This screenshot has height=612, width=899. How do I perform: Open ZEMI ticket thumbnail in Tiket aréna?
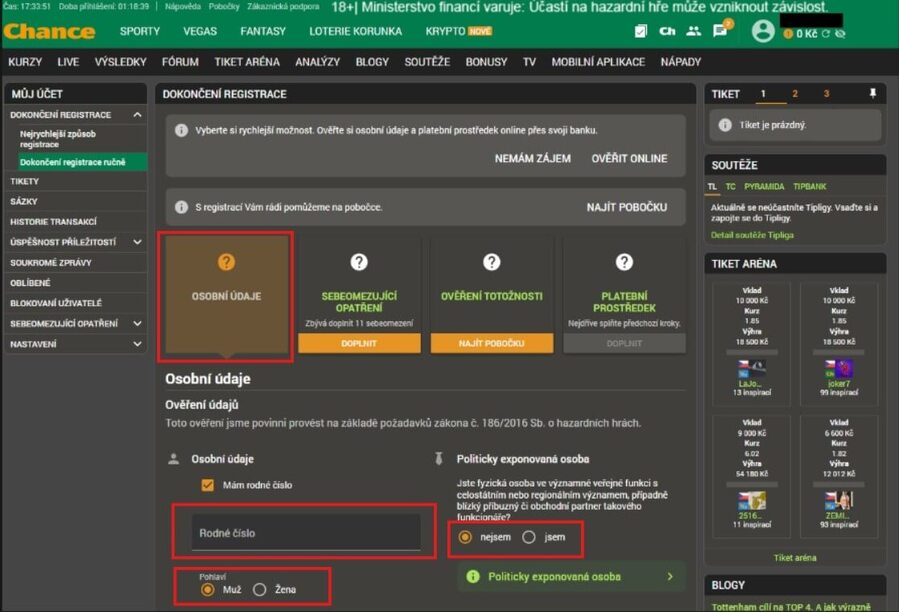(839, 501)
